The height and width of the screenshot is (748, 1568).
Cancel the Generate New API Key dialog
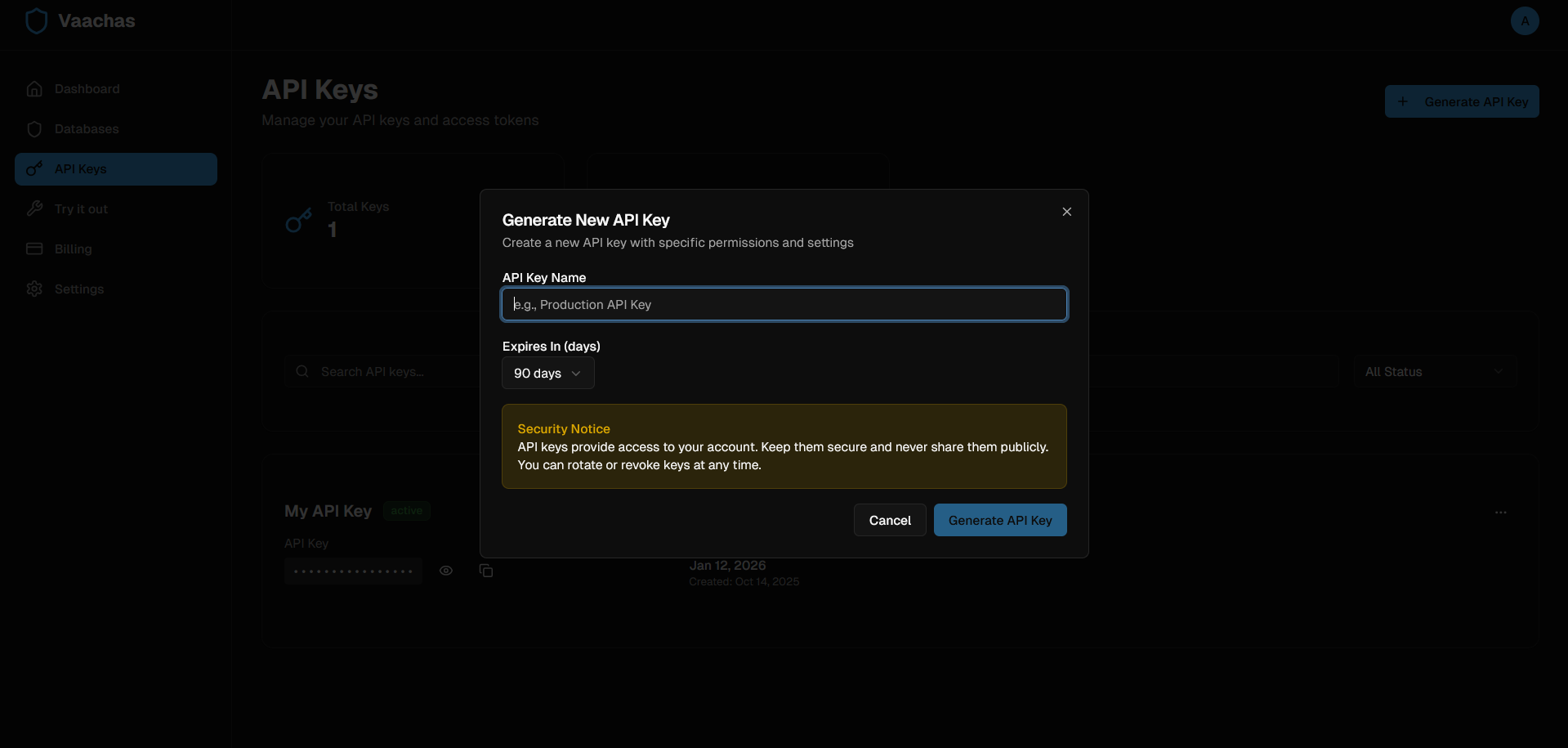point(889,520)
